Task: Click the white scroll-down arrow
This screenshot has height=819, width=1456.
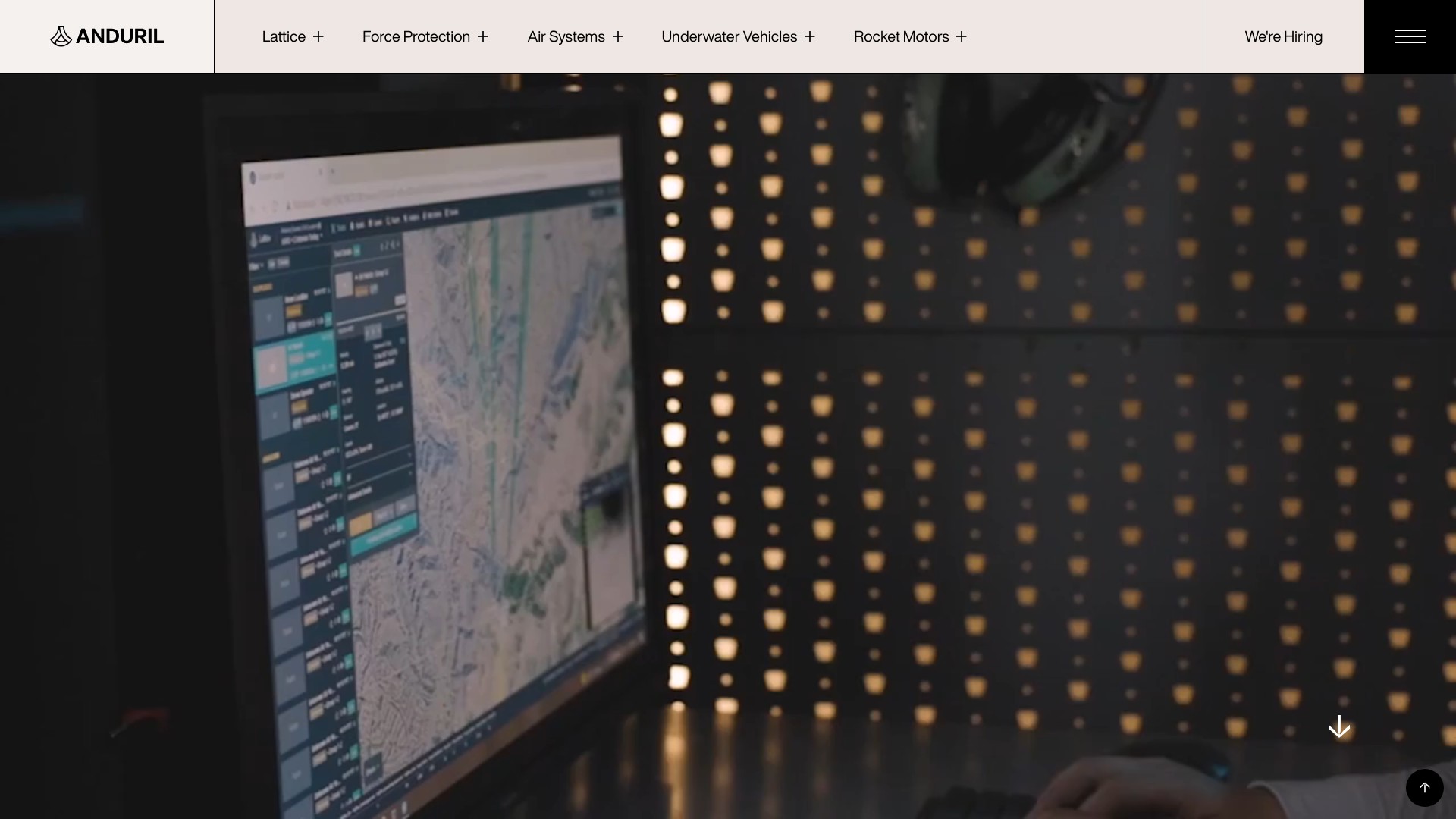Action: (1339, 726)
